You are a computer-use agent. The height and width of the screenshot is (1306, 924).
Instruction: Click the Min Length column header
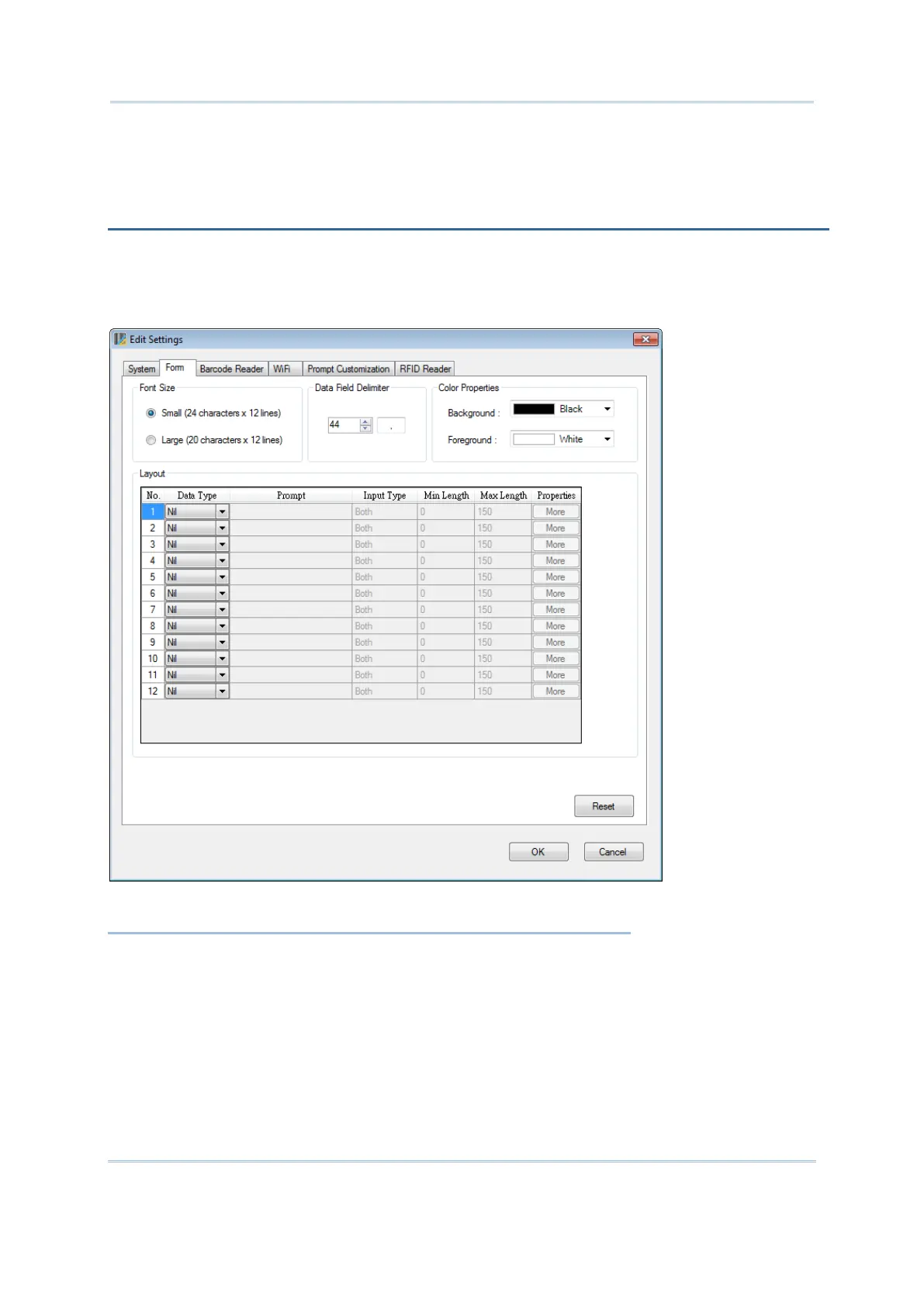pos(446,496)
